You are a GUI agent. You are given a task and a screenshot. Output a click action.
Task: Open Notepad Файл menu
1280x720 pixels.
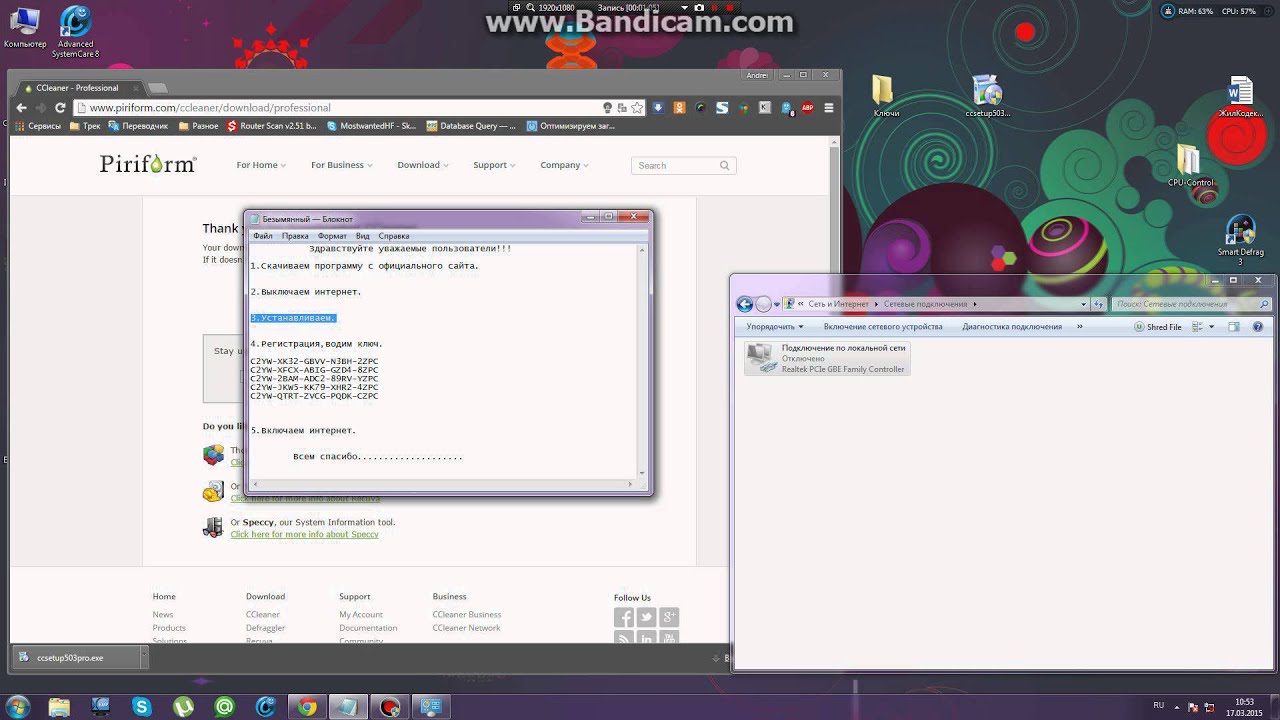pos(262,236)
